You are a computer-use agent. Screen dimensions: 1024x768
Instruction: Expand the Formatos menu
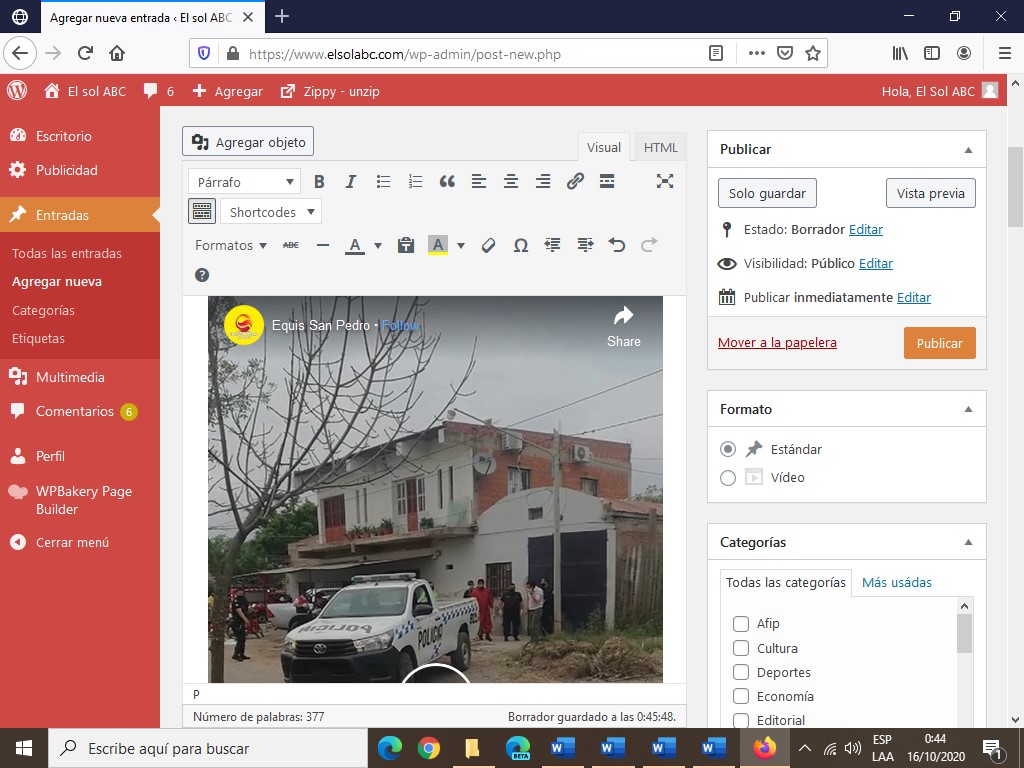[230, 246]
